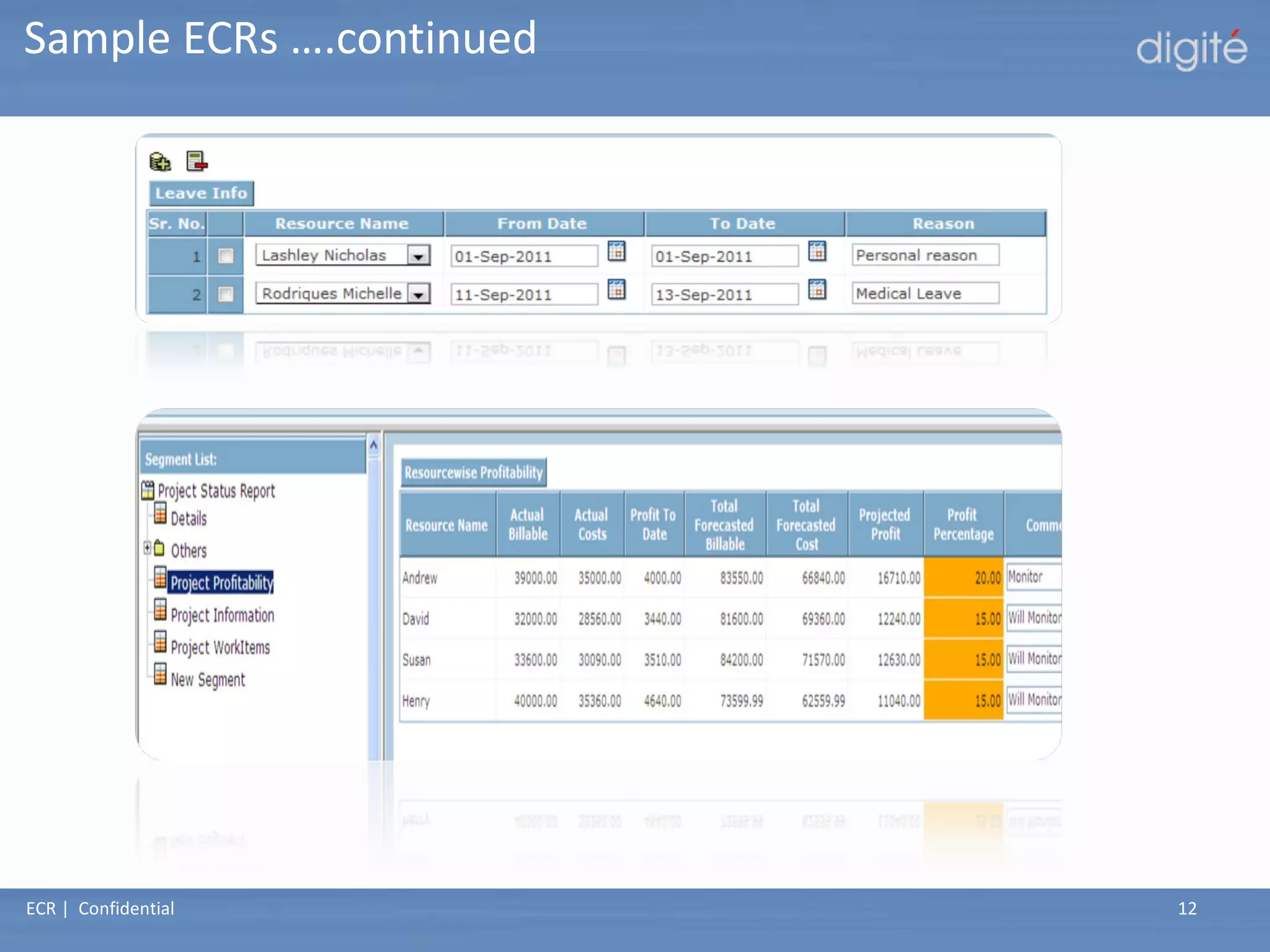The image size is (1270, 952).
Task: Click the Resource Name header in Leave Info
Action: pyautogui.click(x=343, y=224)
